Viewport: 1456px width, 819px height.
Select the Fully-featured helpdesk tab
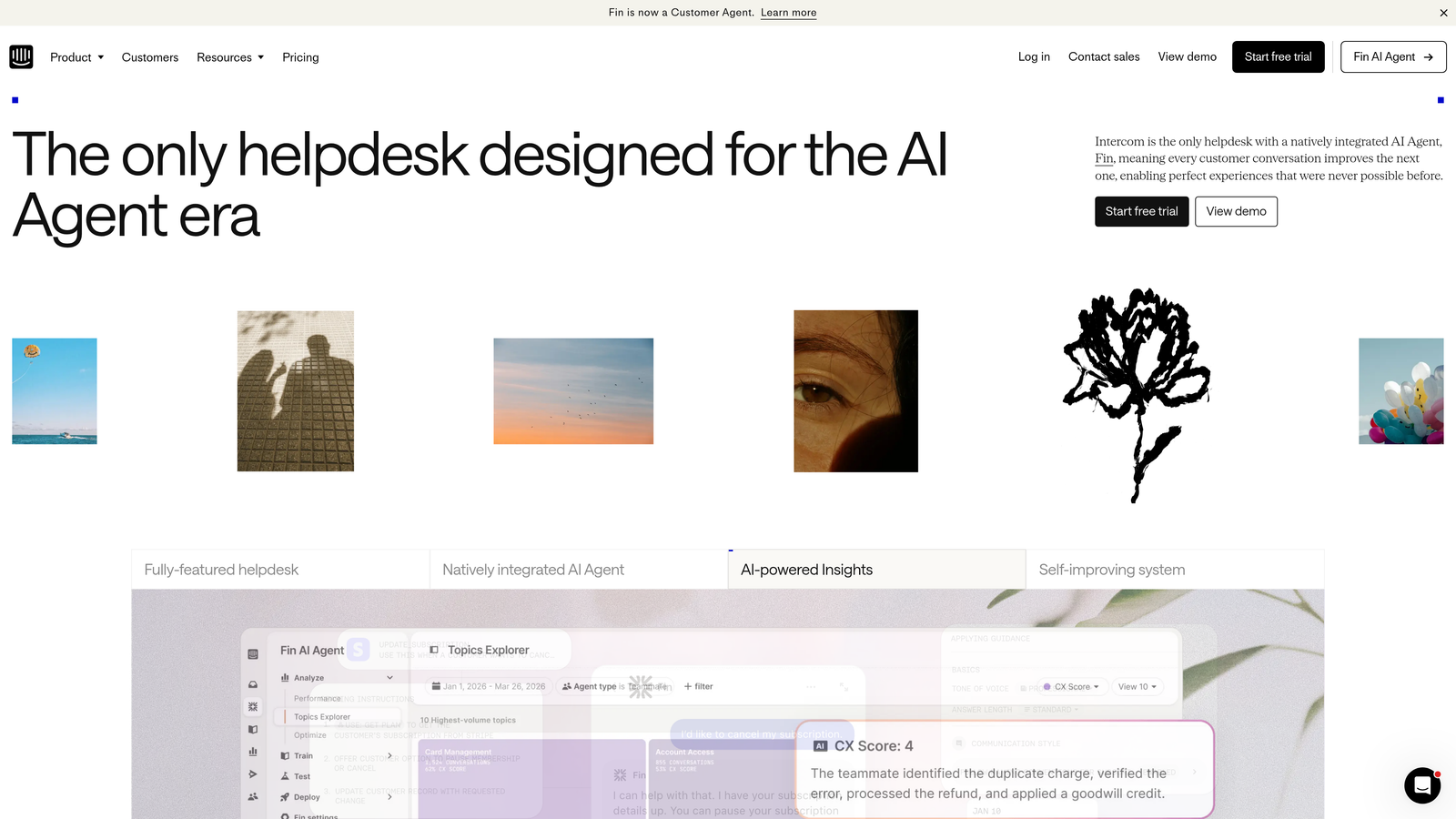220,569
